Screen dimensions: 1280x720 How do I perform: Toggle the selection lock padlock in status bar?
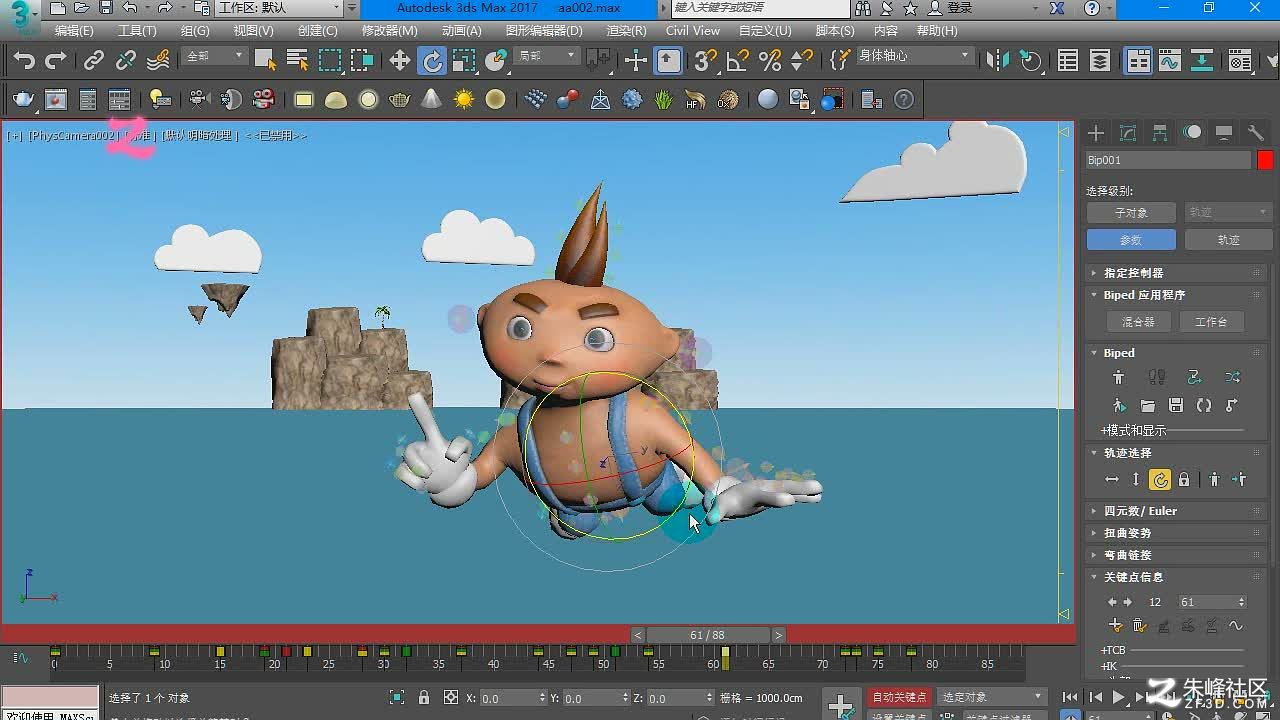click(x=424, y=697)
